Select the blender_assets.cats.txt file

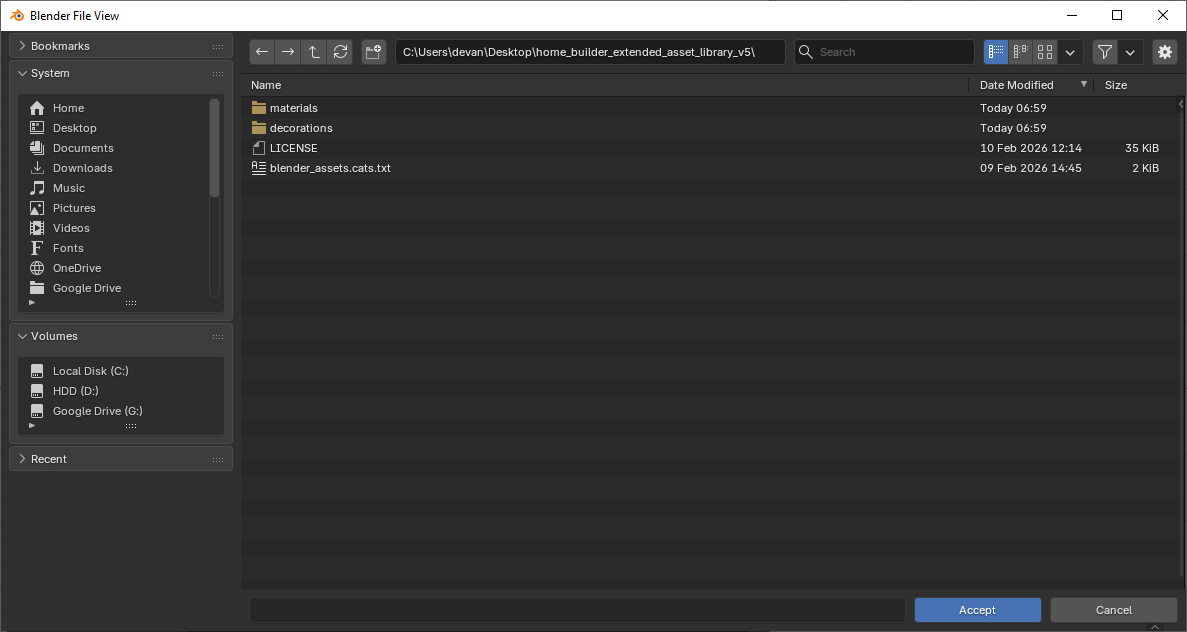point(329,168)
